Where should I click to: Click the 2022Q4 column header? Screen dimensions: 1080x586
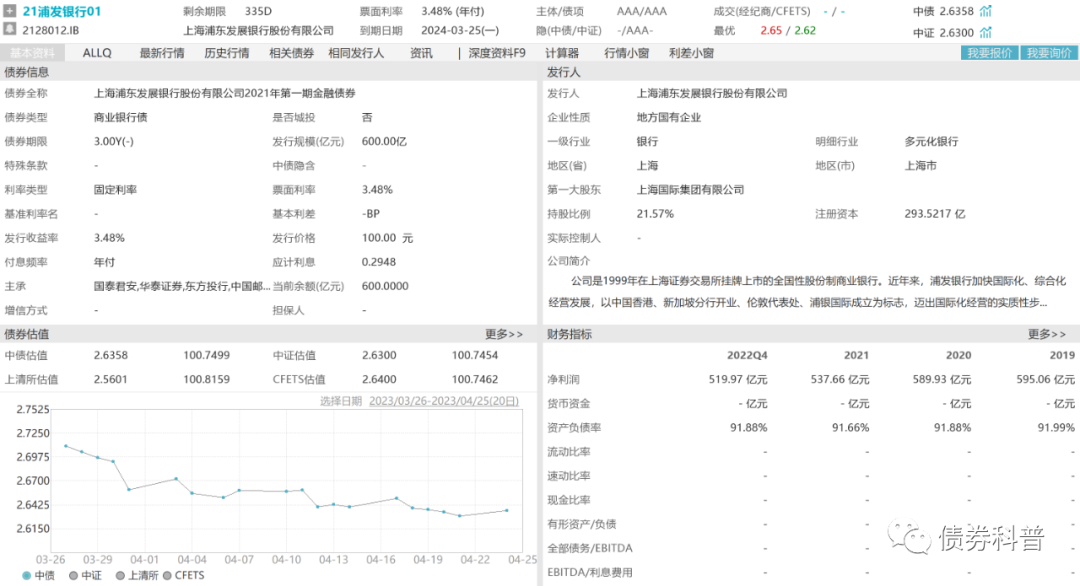tap(747, 355)
